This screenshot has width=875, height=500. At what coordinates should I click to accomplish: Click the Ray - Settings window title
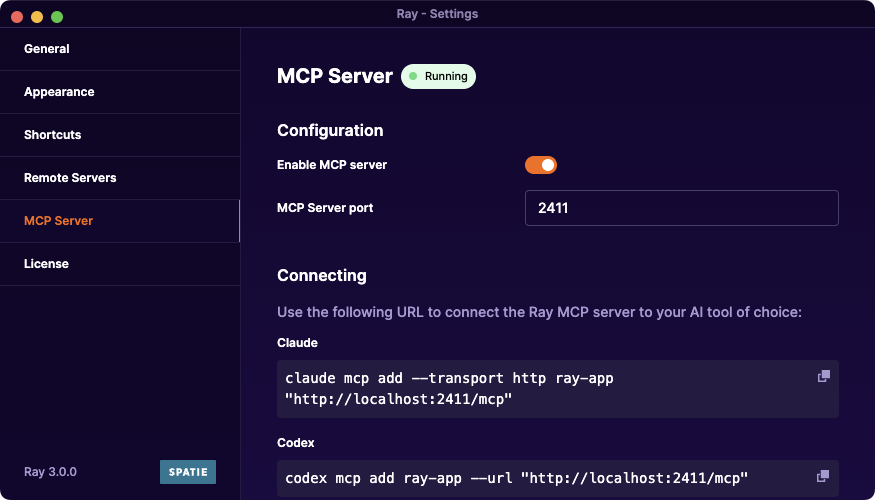[x=438, y=14]
